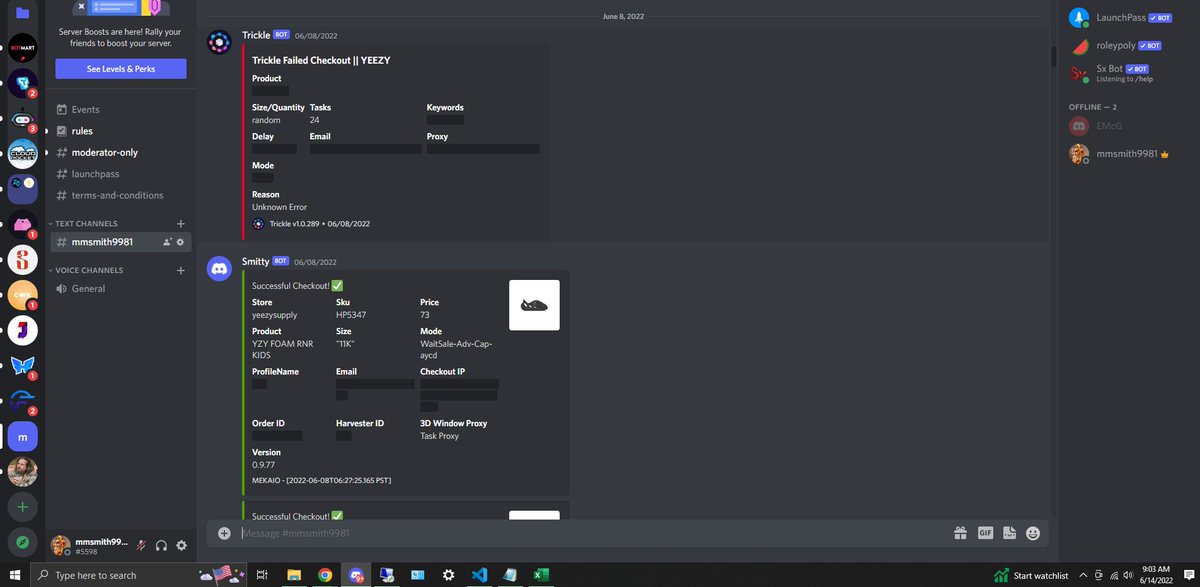Viewport: 1200px width, 587px height.
Task: Click the gift Nitro icon in message bar
Action: (x=960, y=533)
